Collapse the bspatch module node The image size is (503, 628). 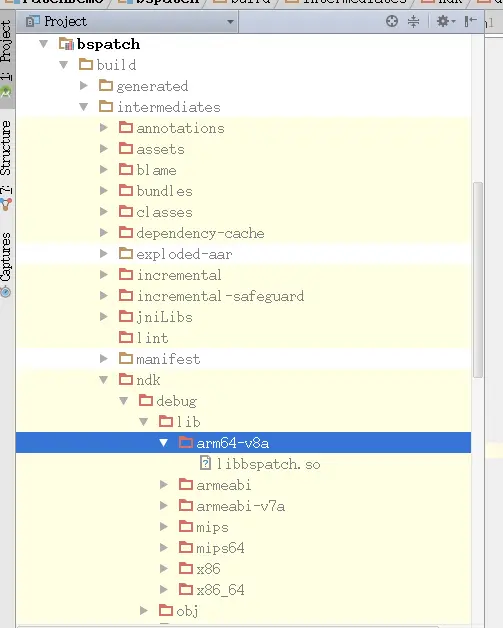(x=44, y=44)
